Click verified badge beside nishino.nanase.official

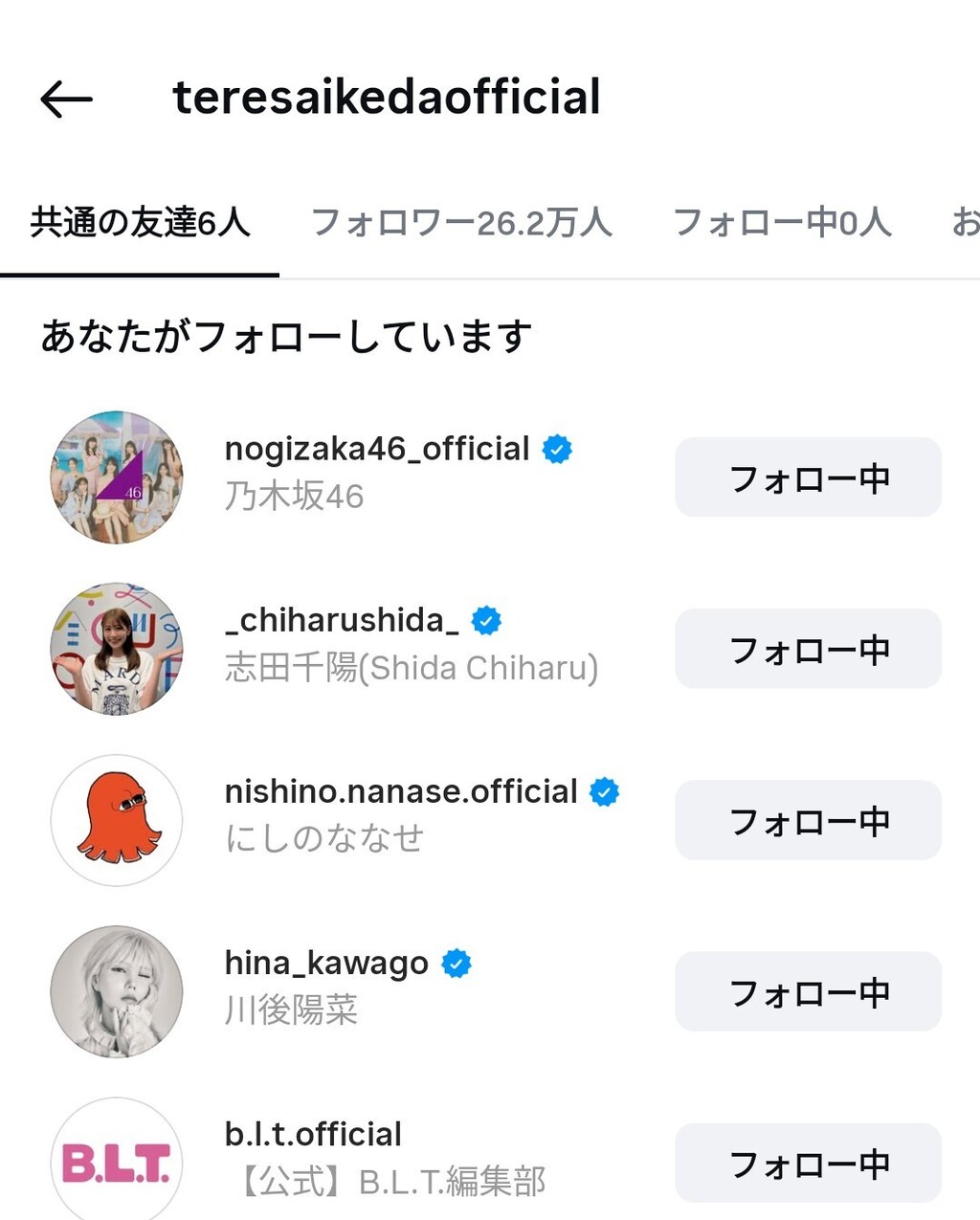604,792
